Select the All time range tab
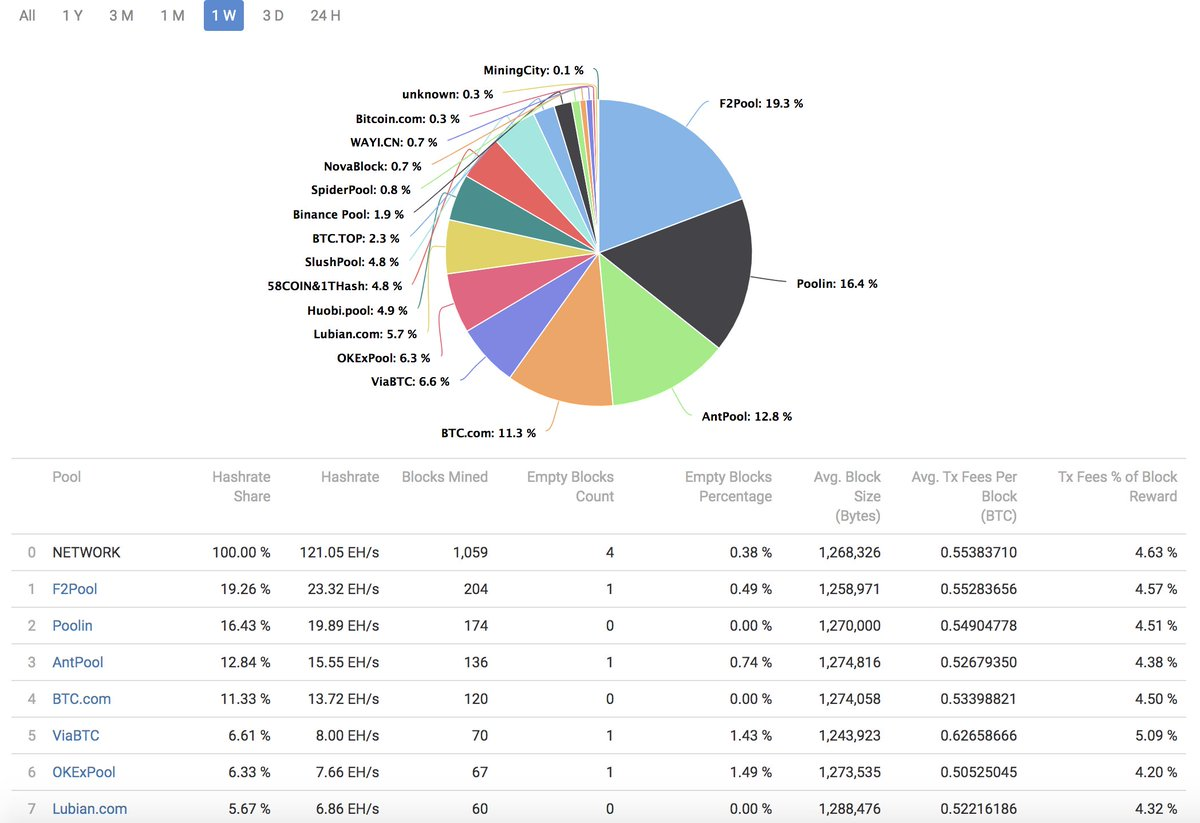 point(27,16)
